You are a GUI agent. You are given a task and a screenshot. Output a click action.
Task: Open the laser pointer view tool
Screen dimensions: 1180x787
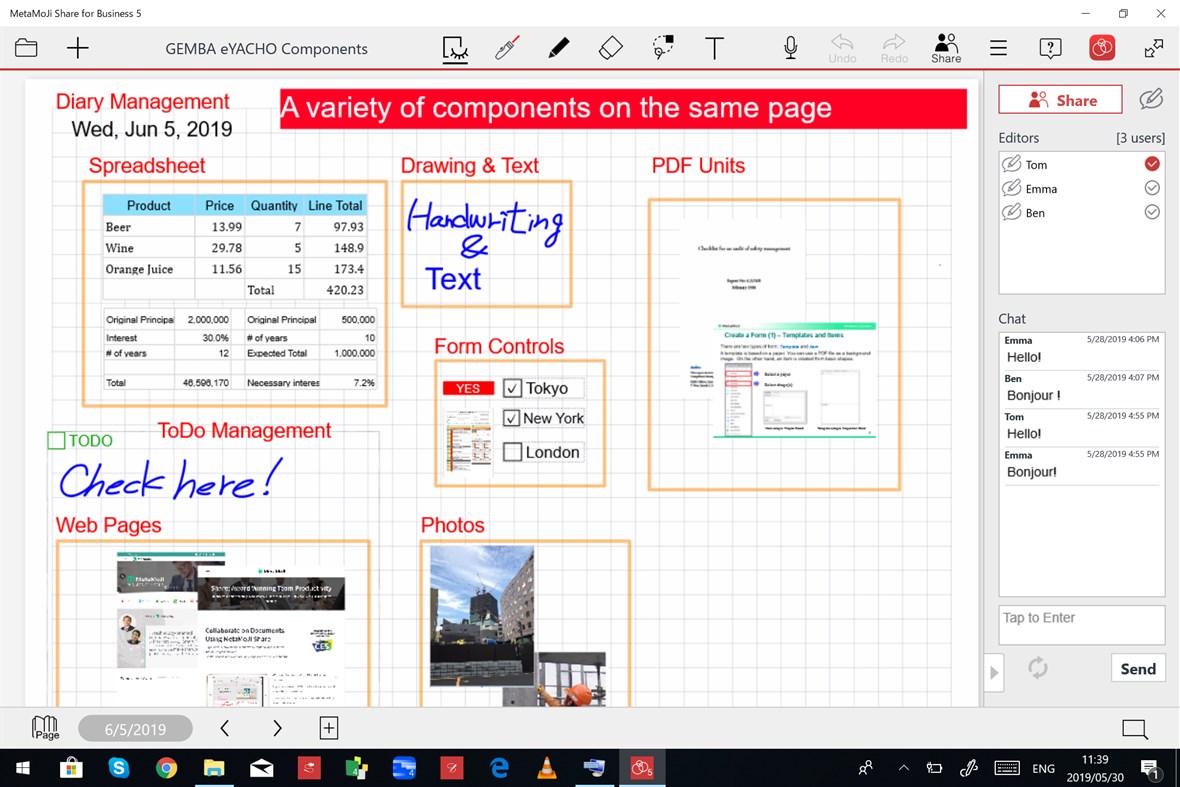pyautogui.click(x=455, y=47)
